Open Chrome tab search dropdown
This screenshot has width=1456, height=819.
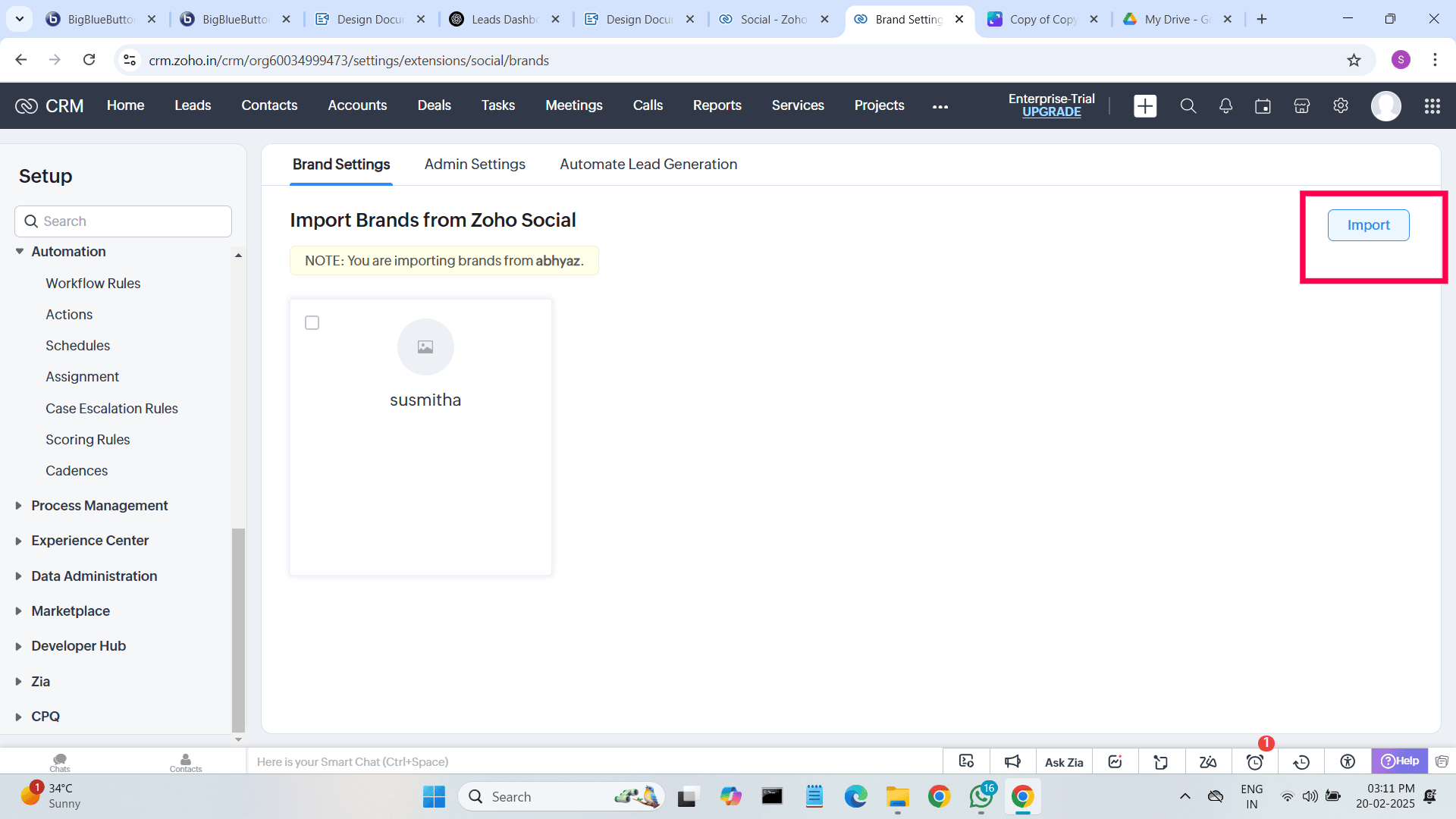tap(19, 19)
